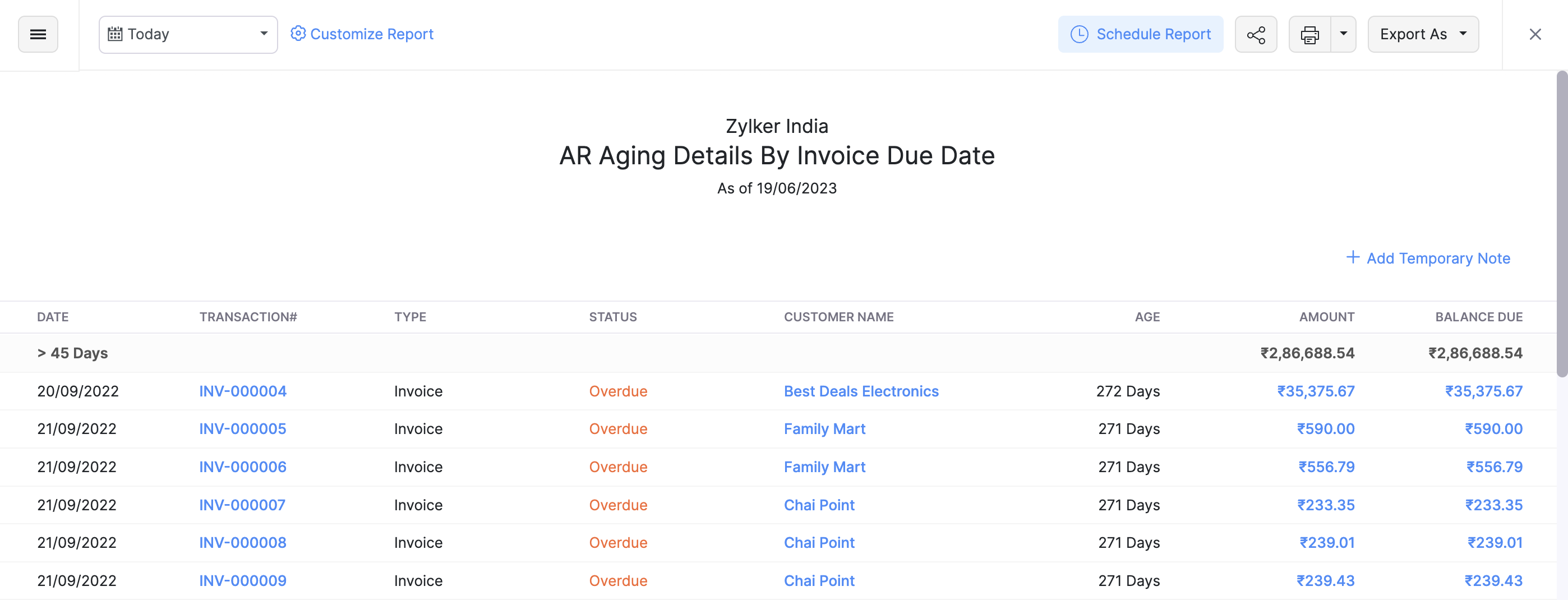Expand the print options dropdown arrow
This screenshot has width=1568, height=600.
1344,35
